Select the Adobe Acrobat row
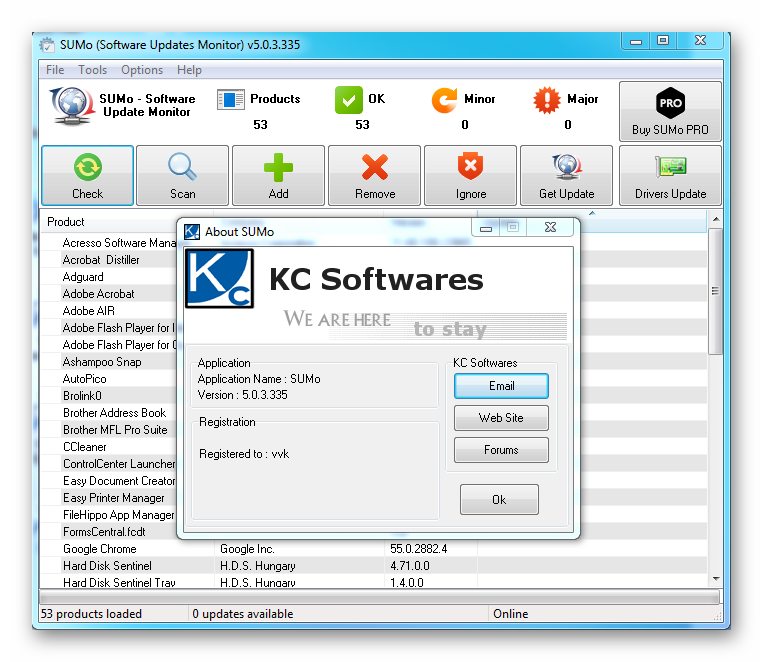 (99, 294)
